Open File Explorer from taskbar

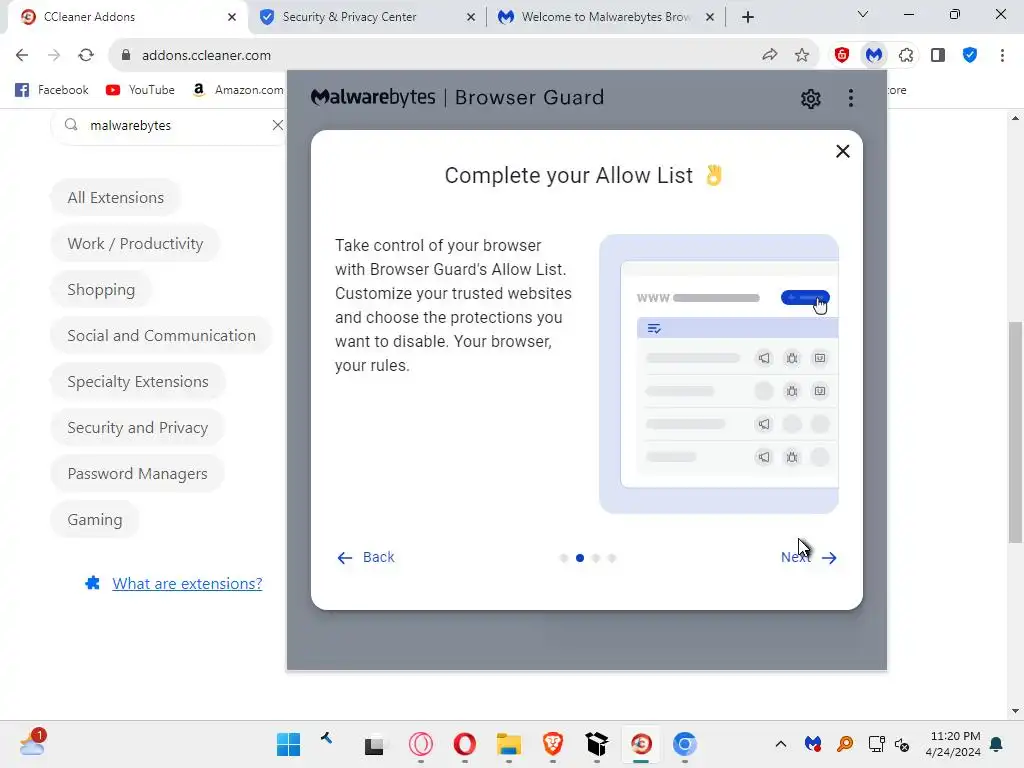[x=508, y=744]
